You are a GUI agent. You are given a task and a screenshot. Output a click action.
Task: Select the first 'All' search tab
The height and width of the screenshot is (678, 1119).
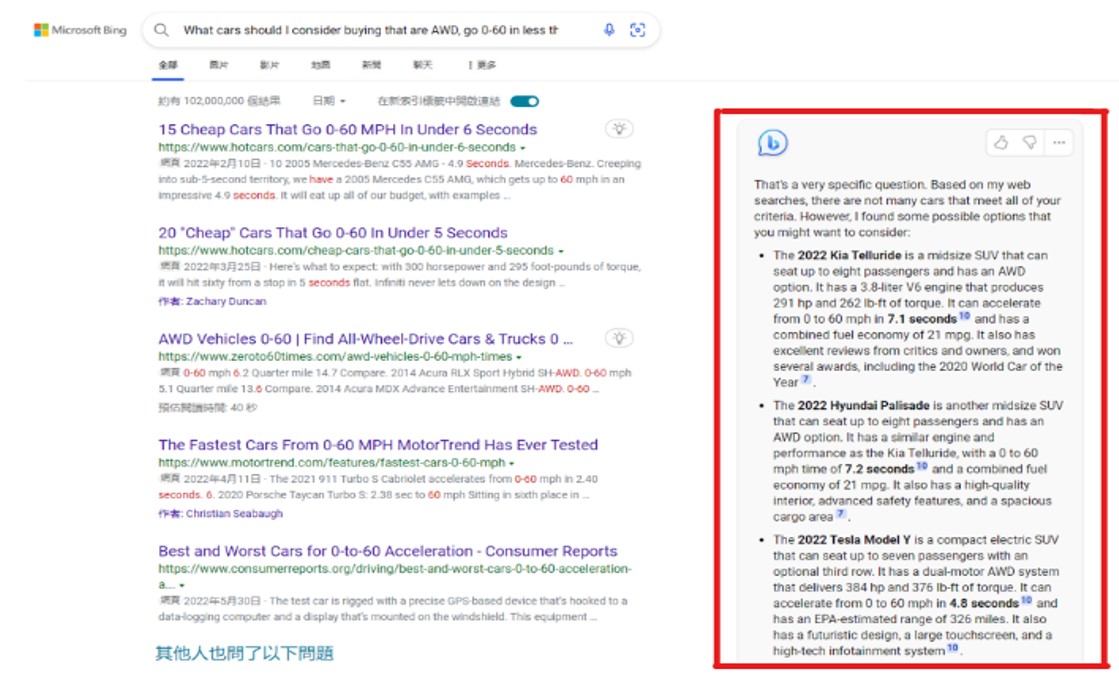click(x=168, y=65)
